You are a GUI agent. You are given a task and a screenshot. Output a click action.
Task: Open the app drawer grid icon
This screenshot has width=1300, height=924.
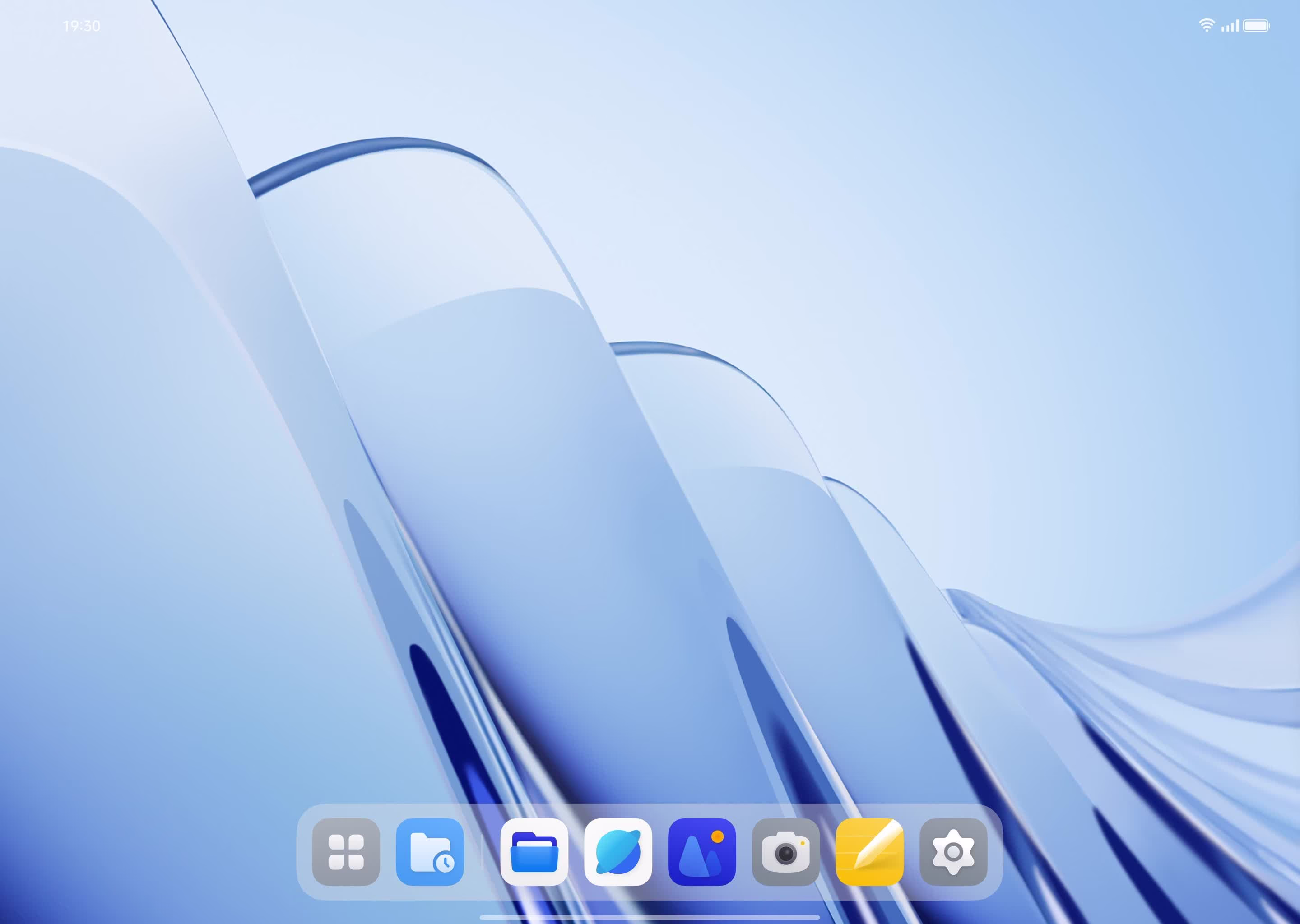(345, 852)
